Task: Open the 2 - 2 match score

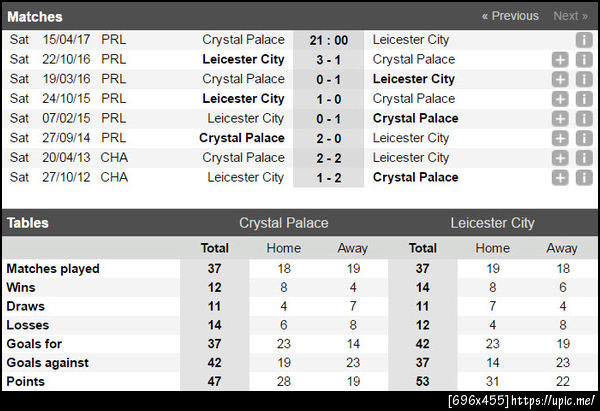Action: (328, 158)
